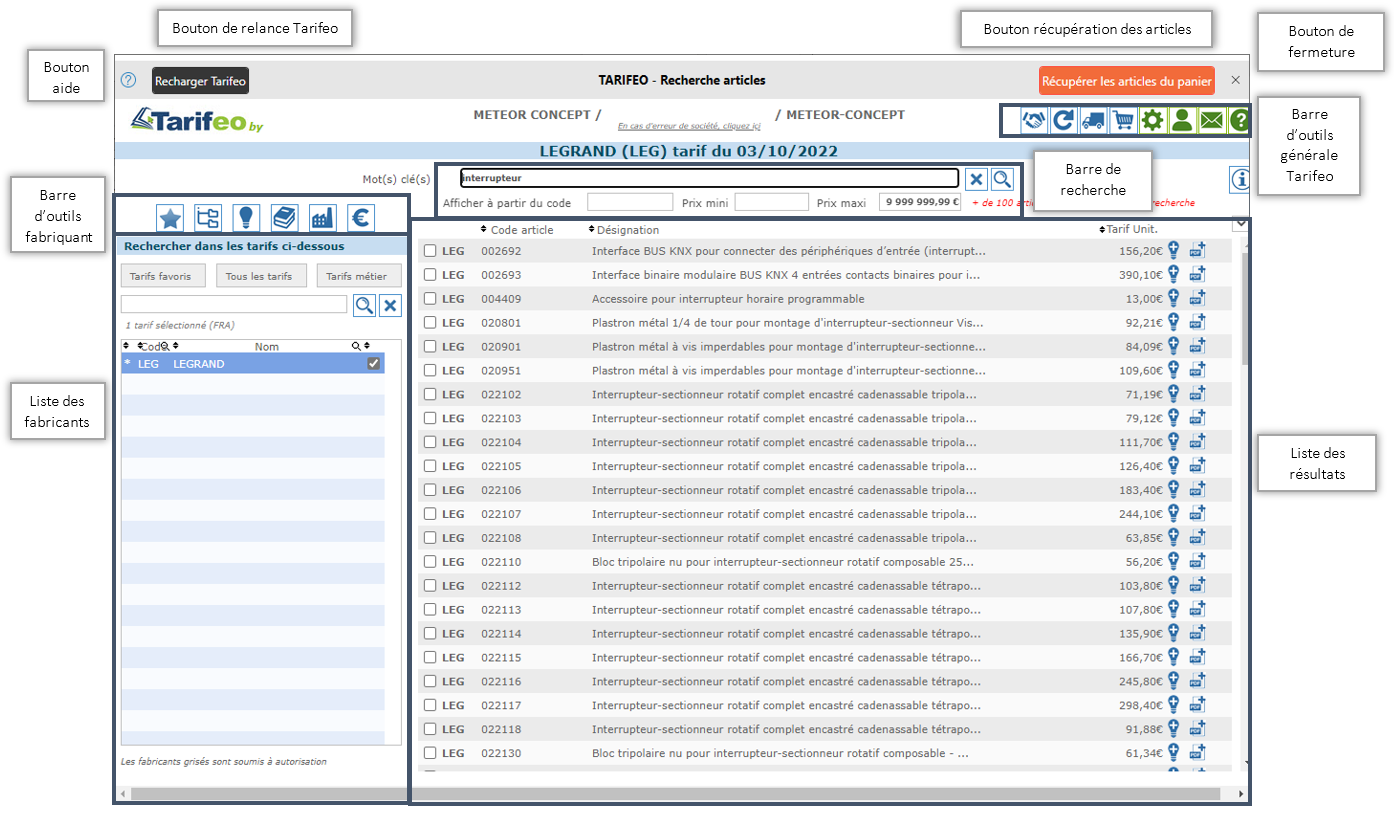Close the Tarifeo search window

pyautogui.click(x=1235, y=80)
